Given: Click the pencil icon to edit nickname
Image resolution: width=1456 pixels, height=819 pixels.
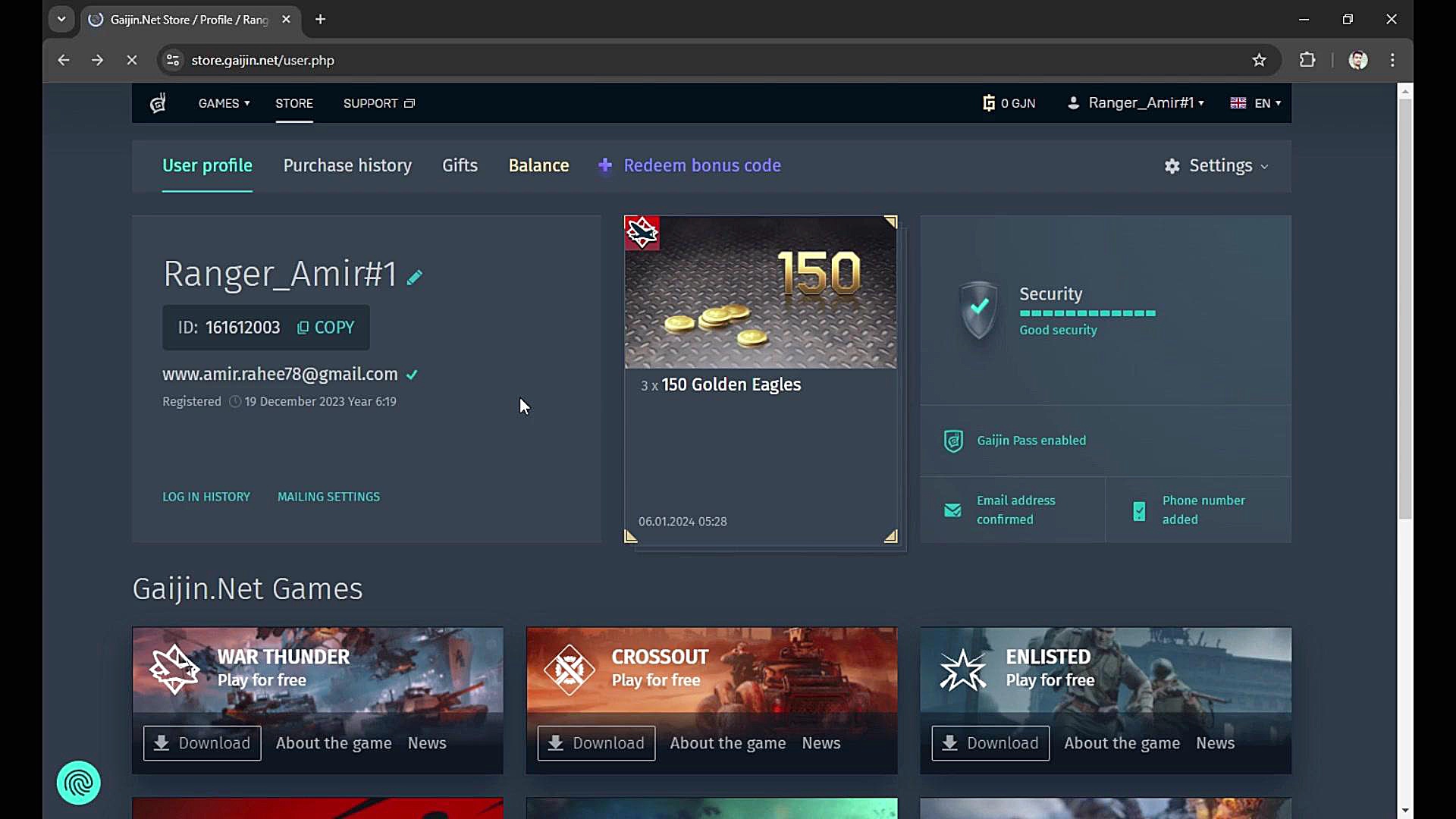Looking at the screenshot, I should 414,278.
